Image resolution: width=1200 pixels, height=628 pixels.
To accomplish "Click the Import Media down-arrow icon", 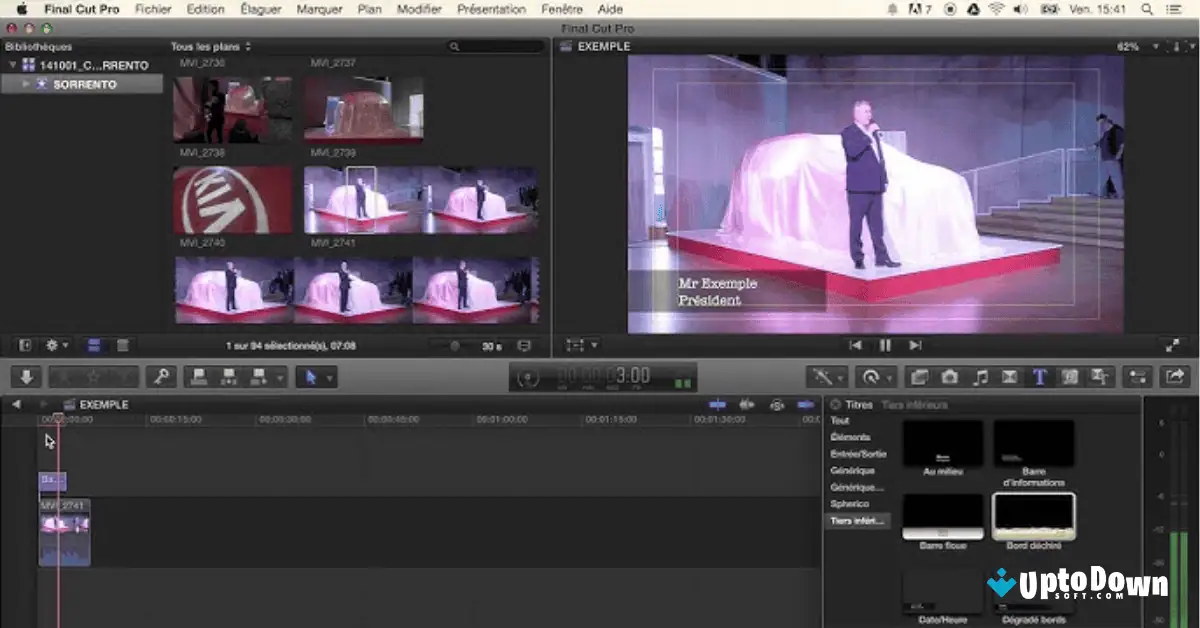I will click(x=25, y=377).
